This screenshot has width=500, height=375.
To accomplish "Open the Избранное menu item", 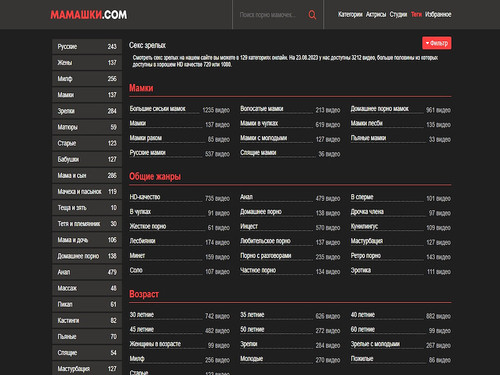I will (438, 14).
